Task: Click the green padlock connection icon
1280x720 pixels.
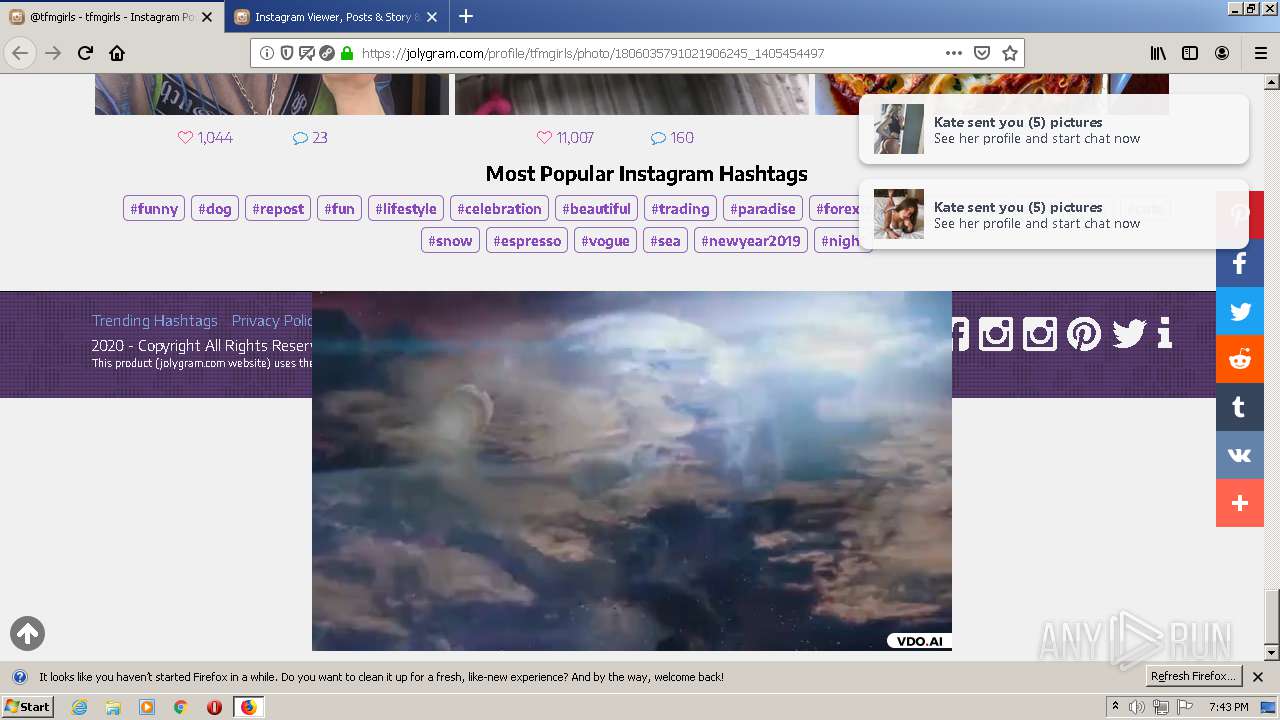Action: tap(347, 53)
